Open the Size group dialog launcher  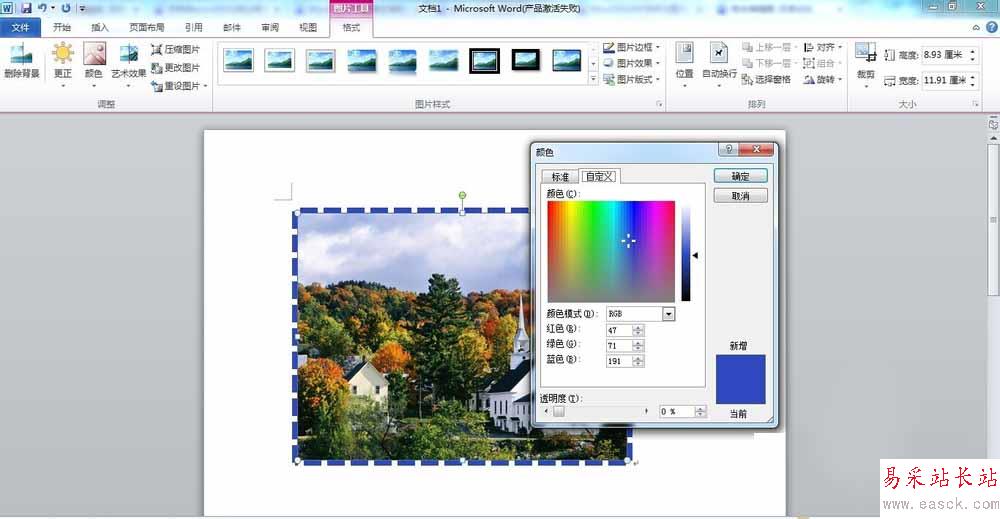point(975,104)
